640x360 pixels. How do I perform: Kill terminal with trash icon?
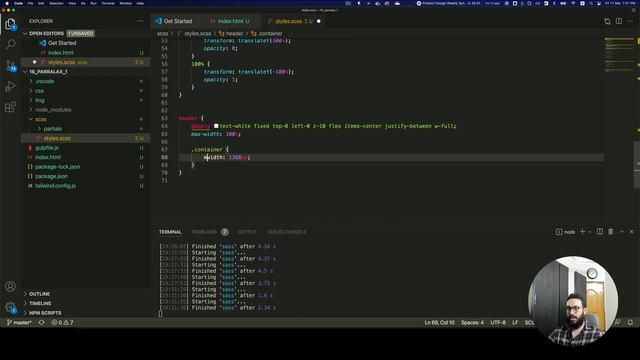pos(611,232)
